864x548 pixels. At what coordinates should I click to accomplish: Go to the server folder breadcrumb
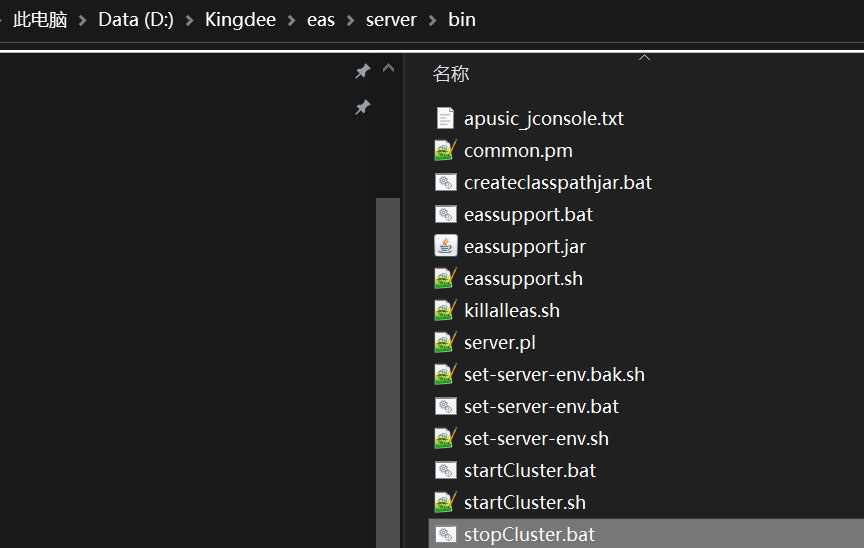tap(391, 20)
